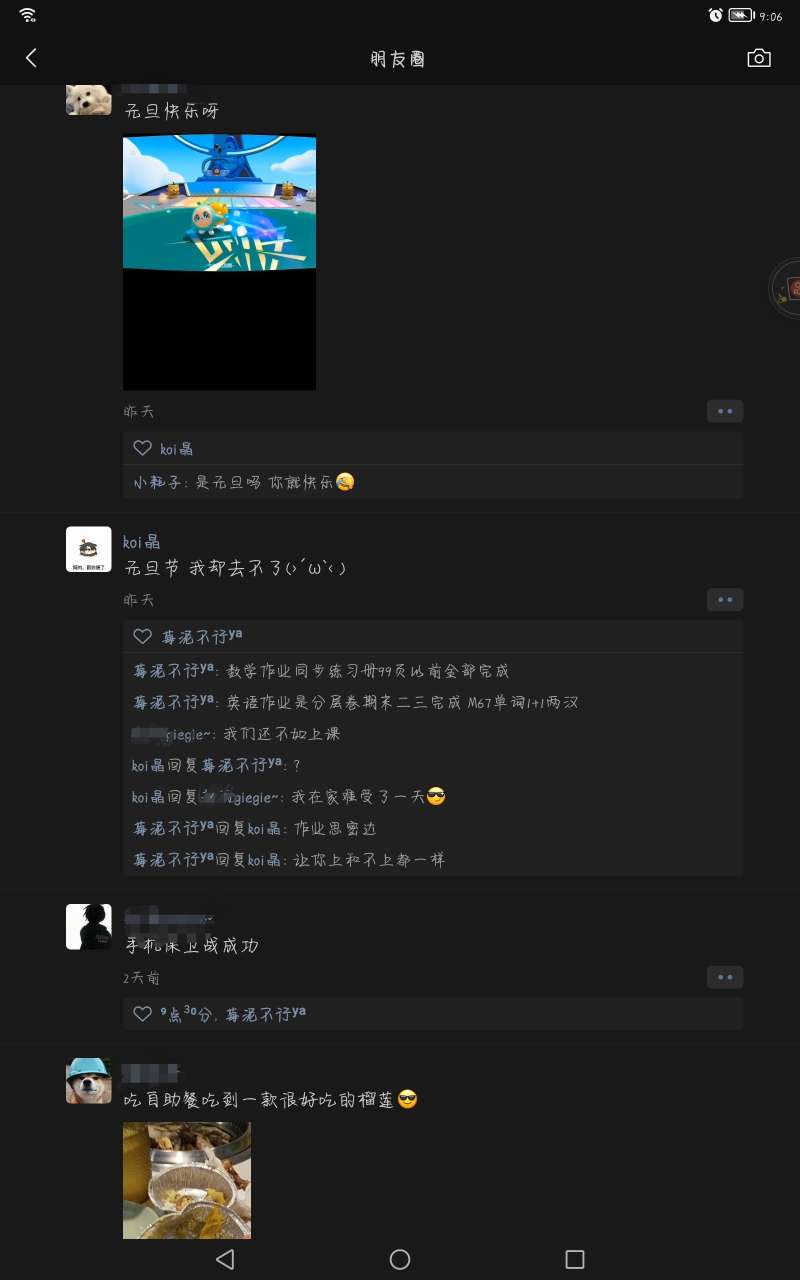Open koi晶's avatar picture
This screenshot has width=800, height=1280.
pyautogui.click(x=88, y=549)
